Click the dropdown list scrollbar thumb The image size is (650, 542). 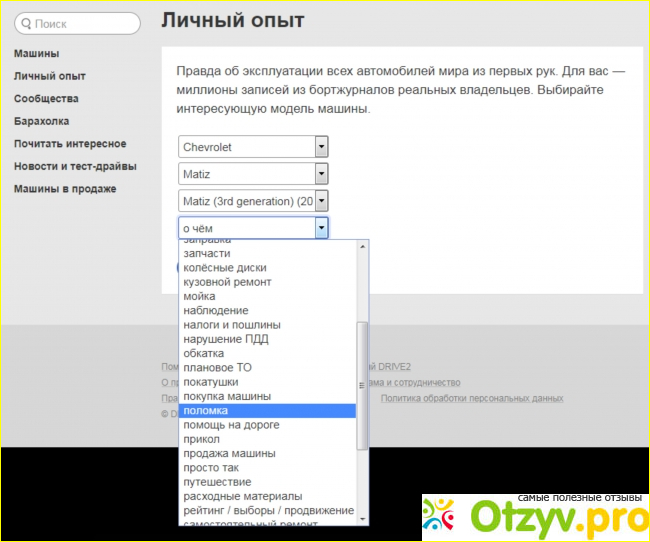pyautogui.click(x=363, y=385)
